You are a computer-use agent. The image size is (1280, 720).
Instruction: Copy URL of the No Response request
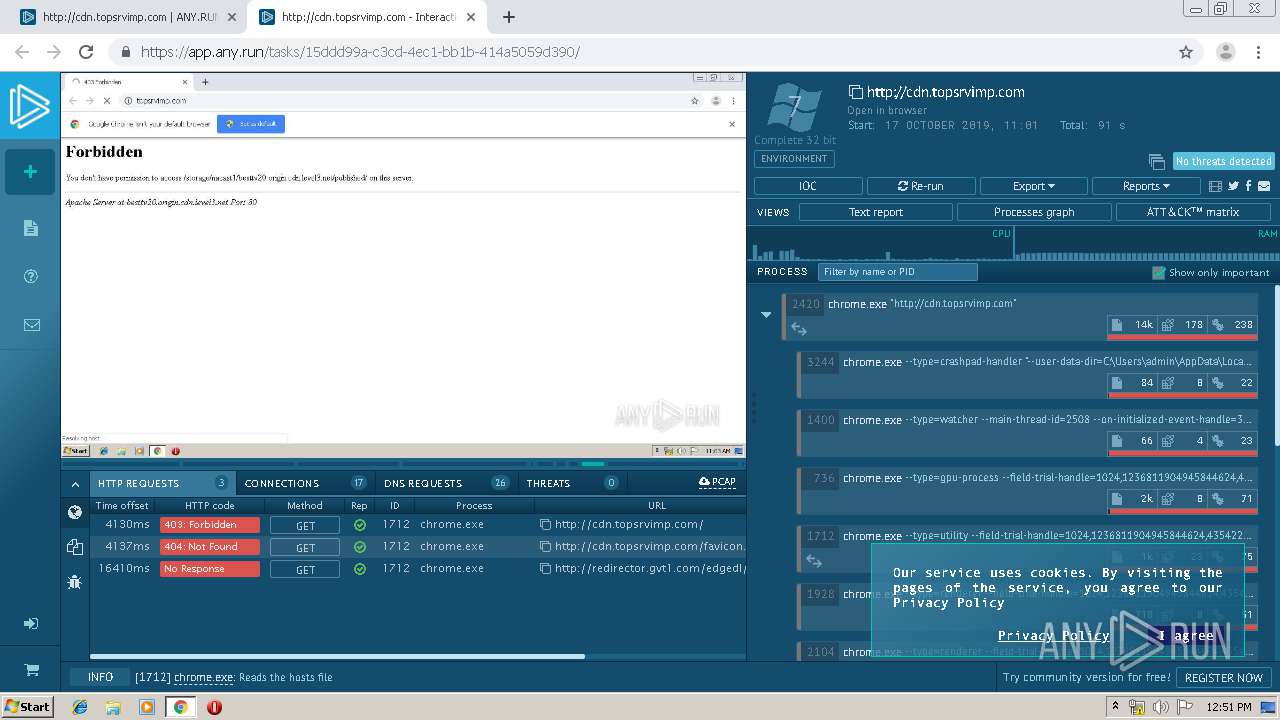pos(545,568)
